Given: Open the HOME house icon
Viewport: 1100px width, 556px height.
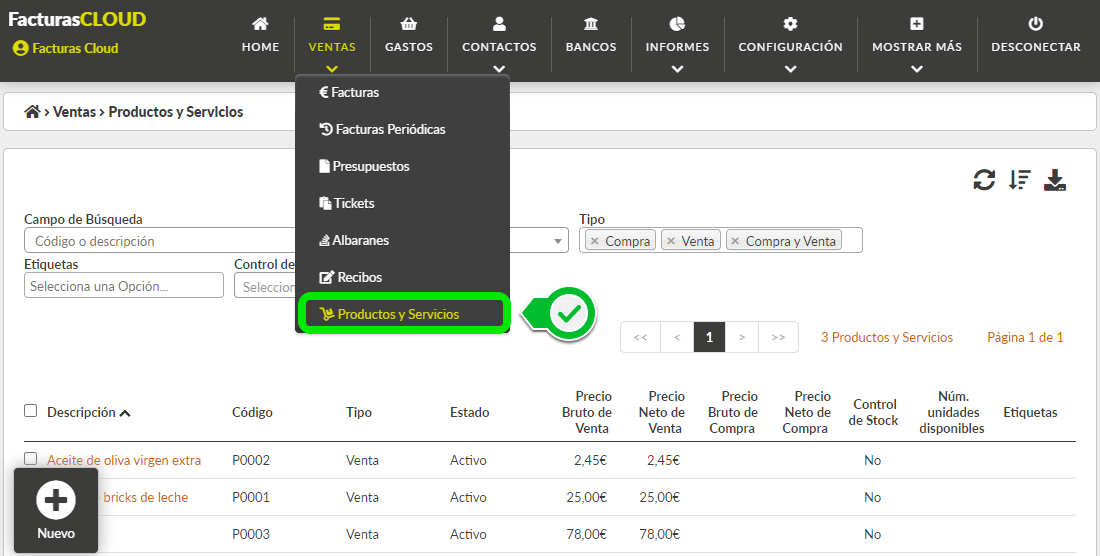Looking at the screenshot, I should (x=260, y=24).
